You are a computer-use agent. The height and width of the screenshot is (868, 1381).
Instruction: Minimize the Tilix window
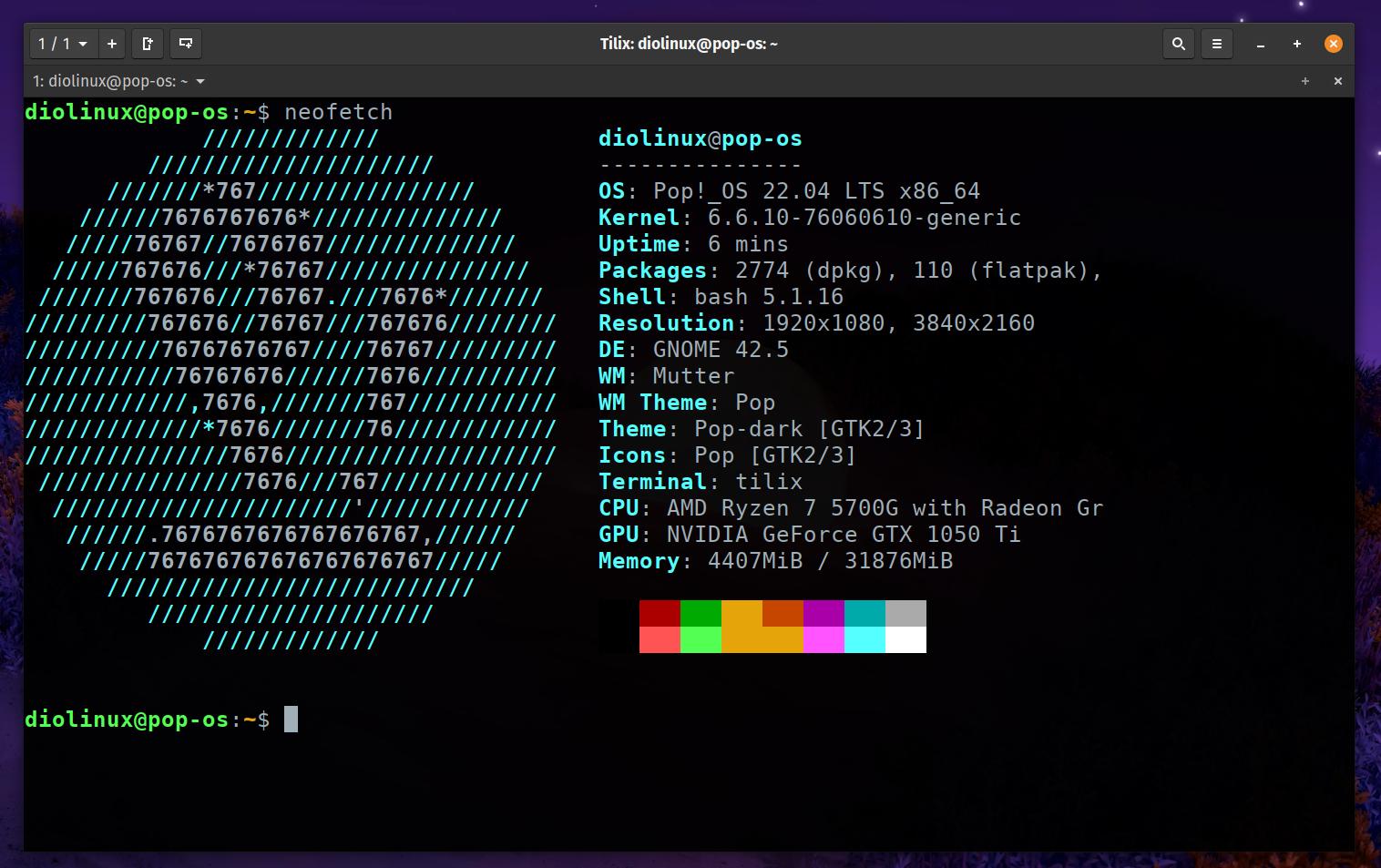coord(1261,45)
